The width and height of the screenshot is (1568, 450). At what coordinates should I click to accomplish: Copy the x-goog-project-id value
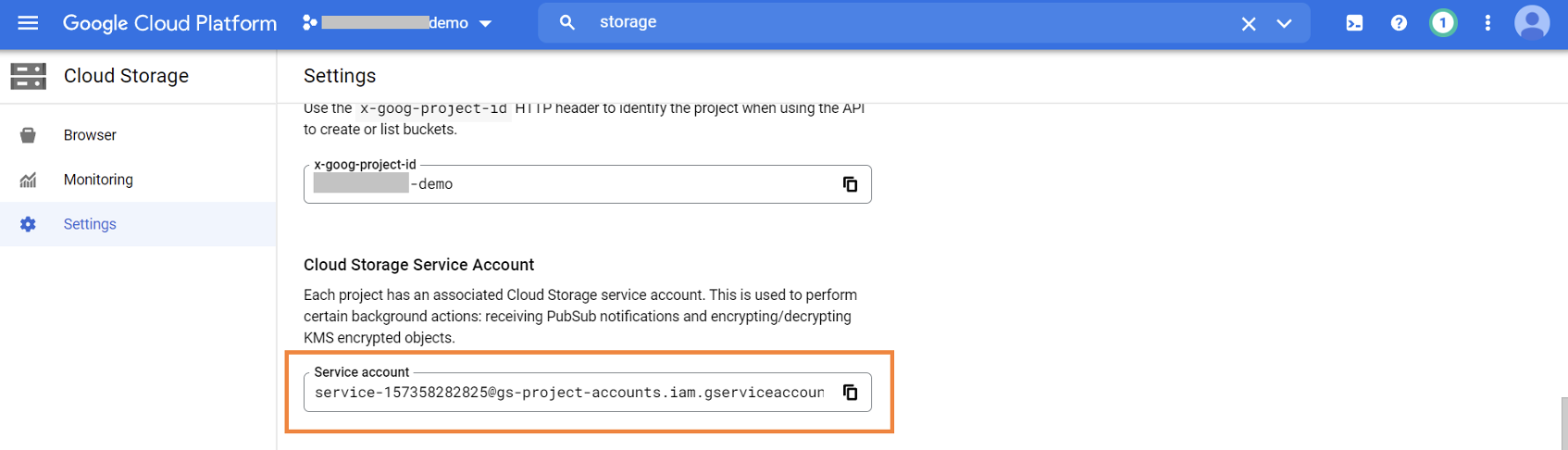(850, 184)
